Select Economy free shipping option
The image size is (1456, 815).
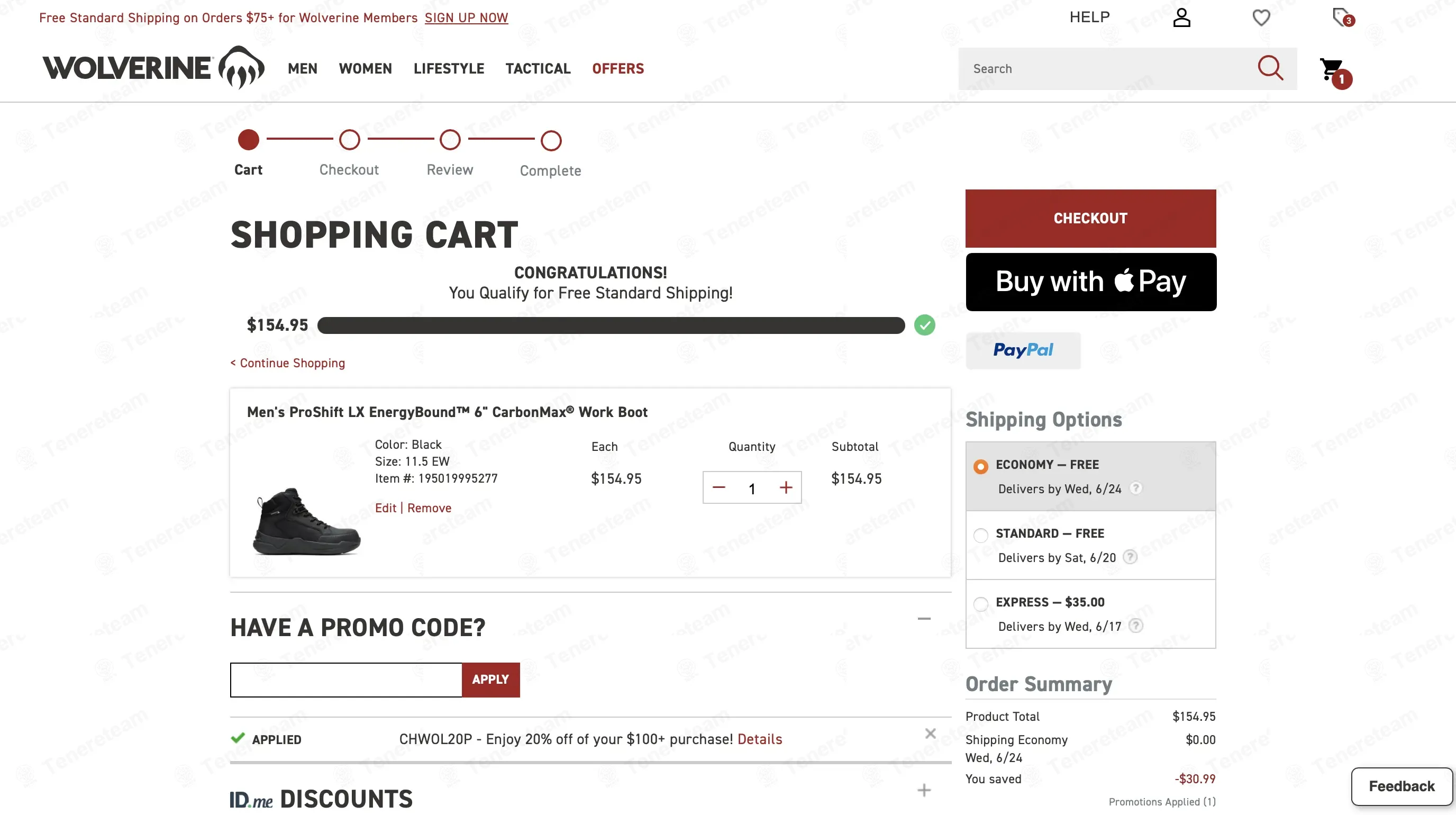(981, 466)
